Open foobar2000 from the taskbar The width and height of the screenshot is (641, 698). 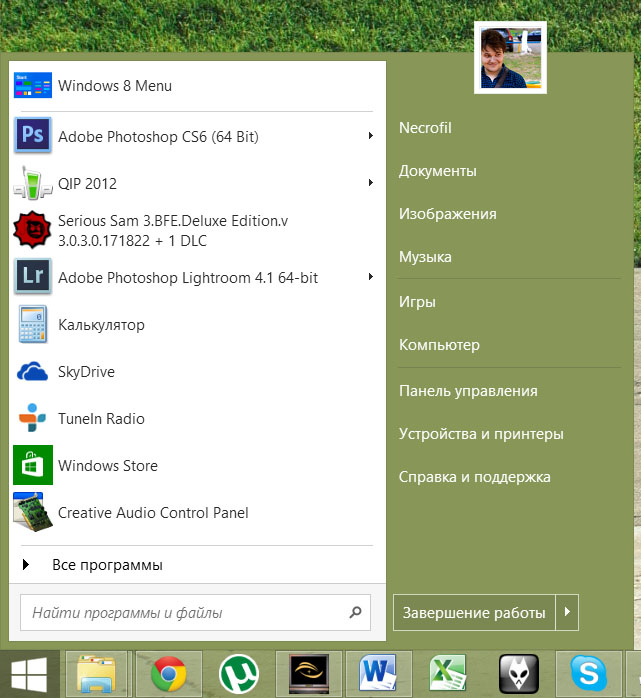tap(519, 674)
